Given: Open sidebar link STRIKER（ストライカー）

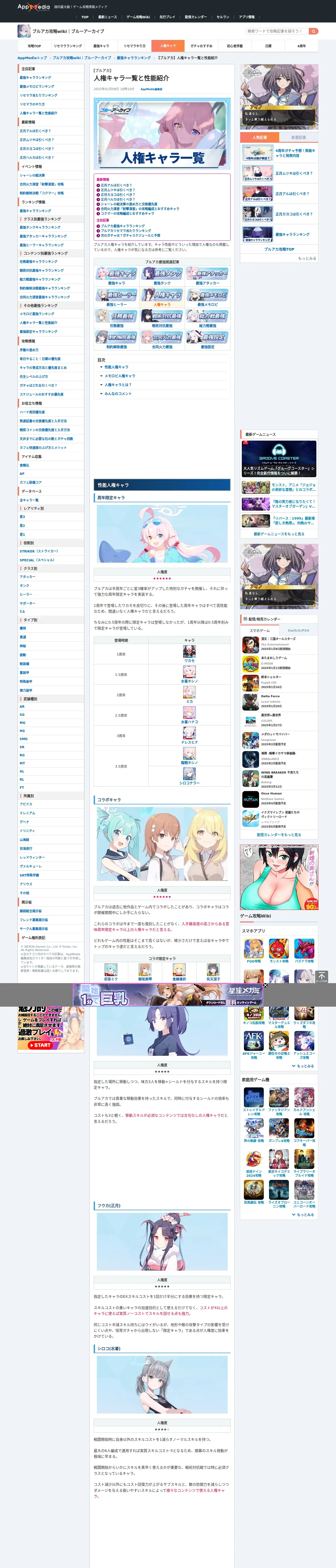Looking at the screenshot, I should point(39,551).
